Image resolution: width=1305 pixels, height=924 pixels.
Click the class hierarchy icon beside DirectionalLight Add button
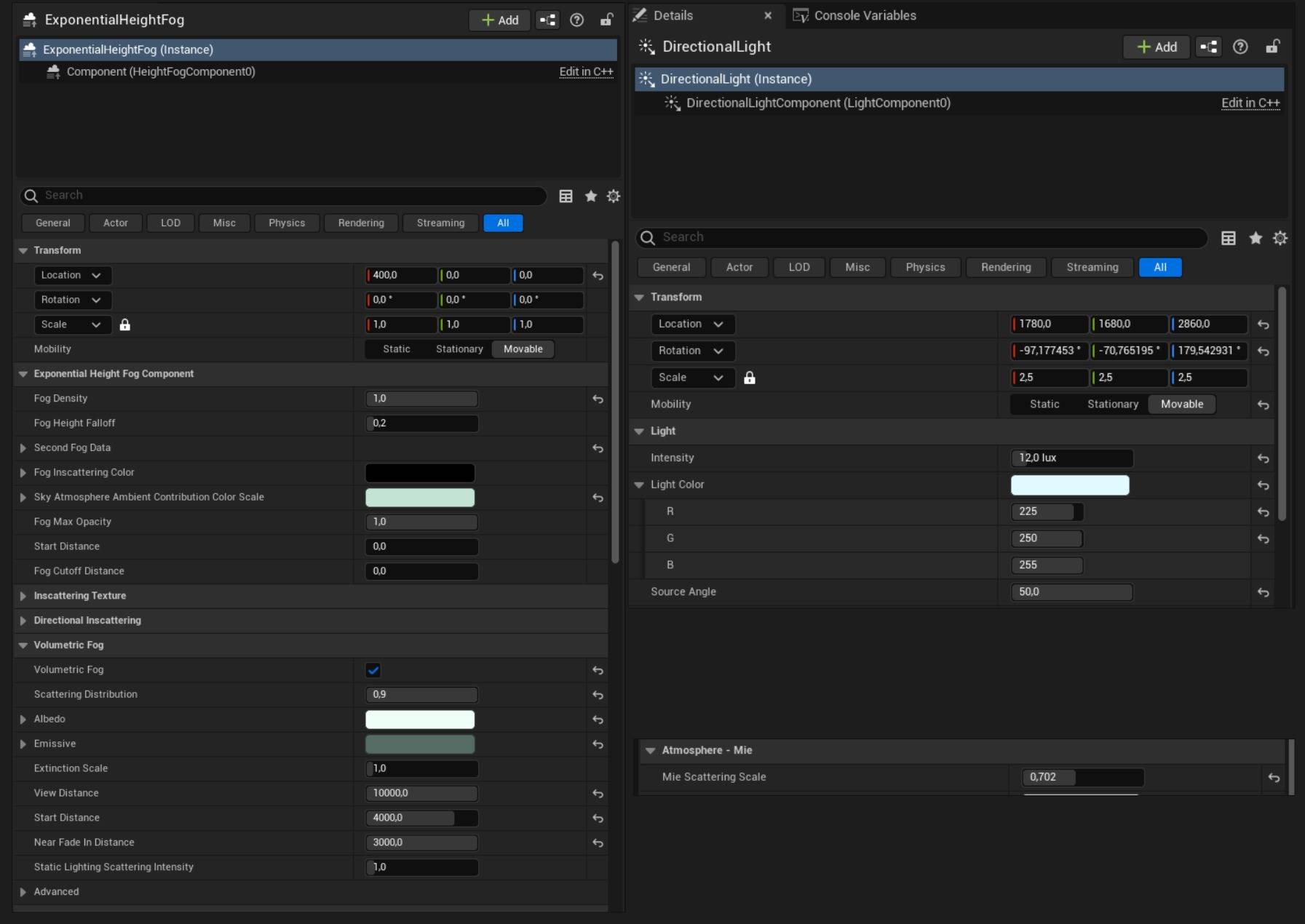1207,47
